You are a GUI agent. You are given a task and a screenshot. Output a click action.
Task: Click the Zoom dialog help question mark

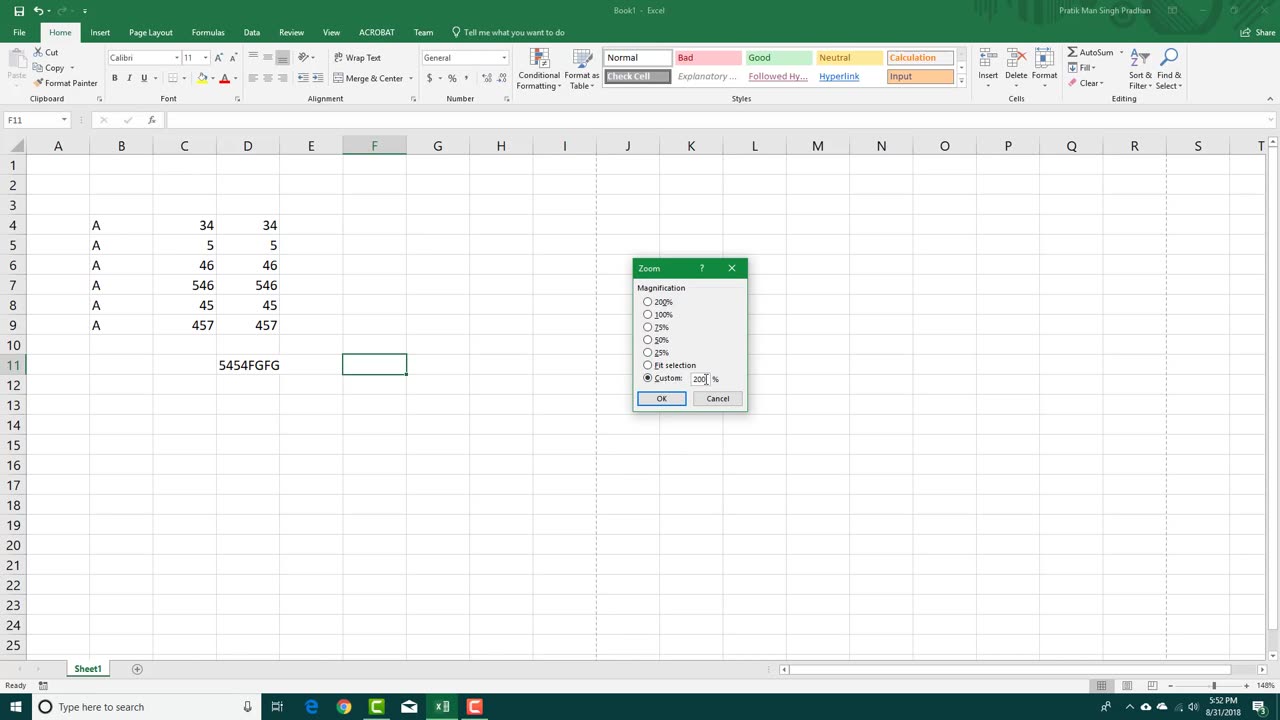pyautogui.click(x=702, y=268)
